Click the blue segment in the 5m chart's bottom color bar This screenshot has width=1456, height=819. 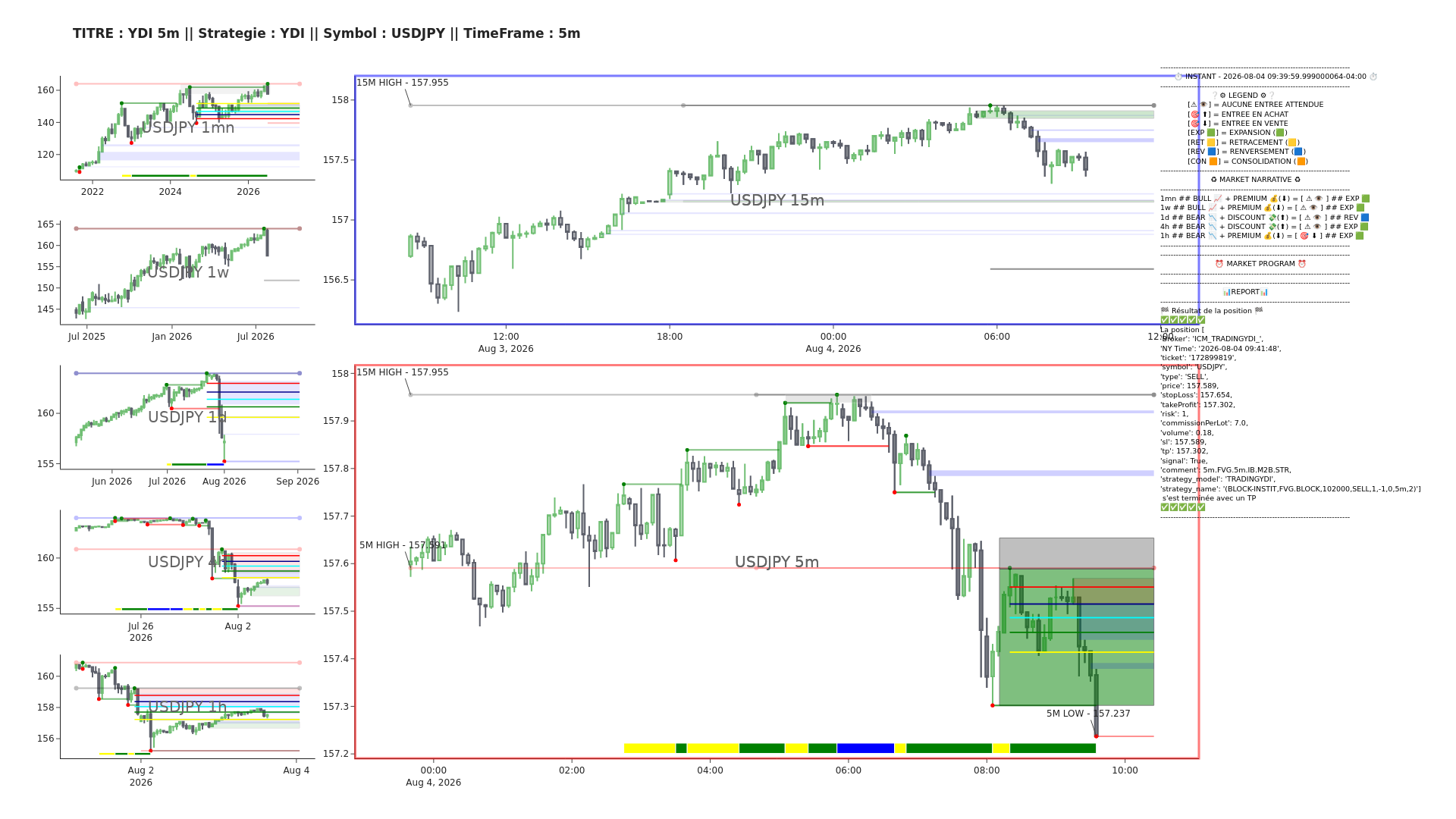point(865,748)
